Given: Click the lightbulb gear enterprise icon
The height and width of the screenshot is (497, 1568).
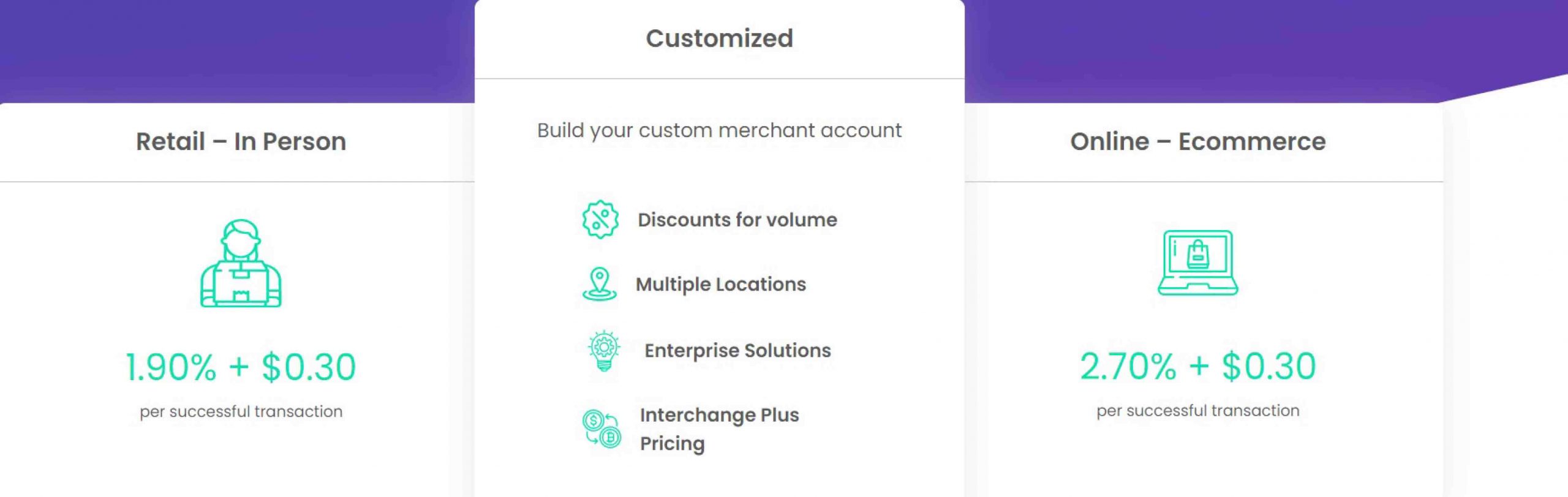Looking at the screenshot, I should [604, 350].
